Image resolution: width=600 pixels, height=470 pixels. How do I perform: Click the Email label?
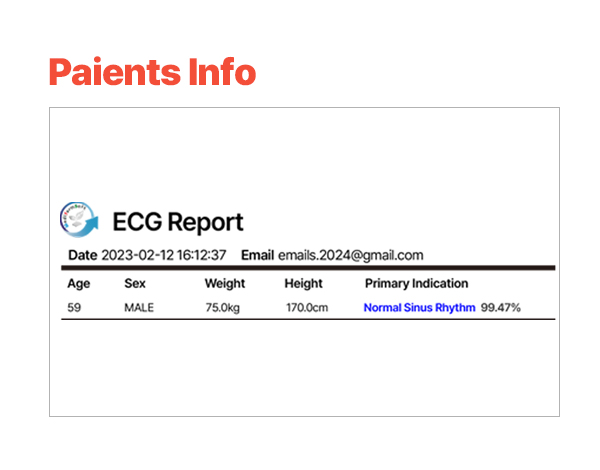point(257,255)
